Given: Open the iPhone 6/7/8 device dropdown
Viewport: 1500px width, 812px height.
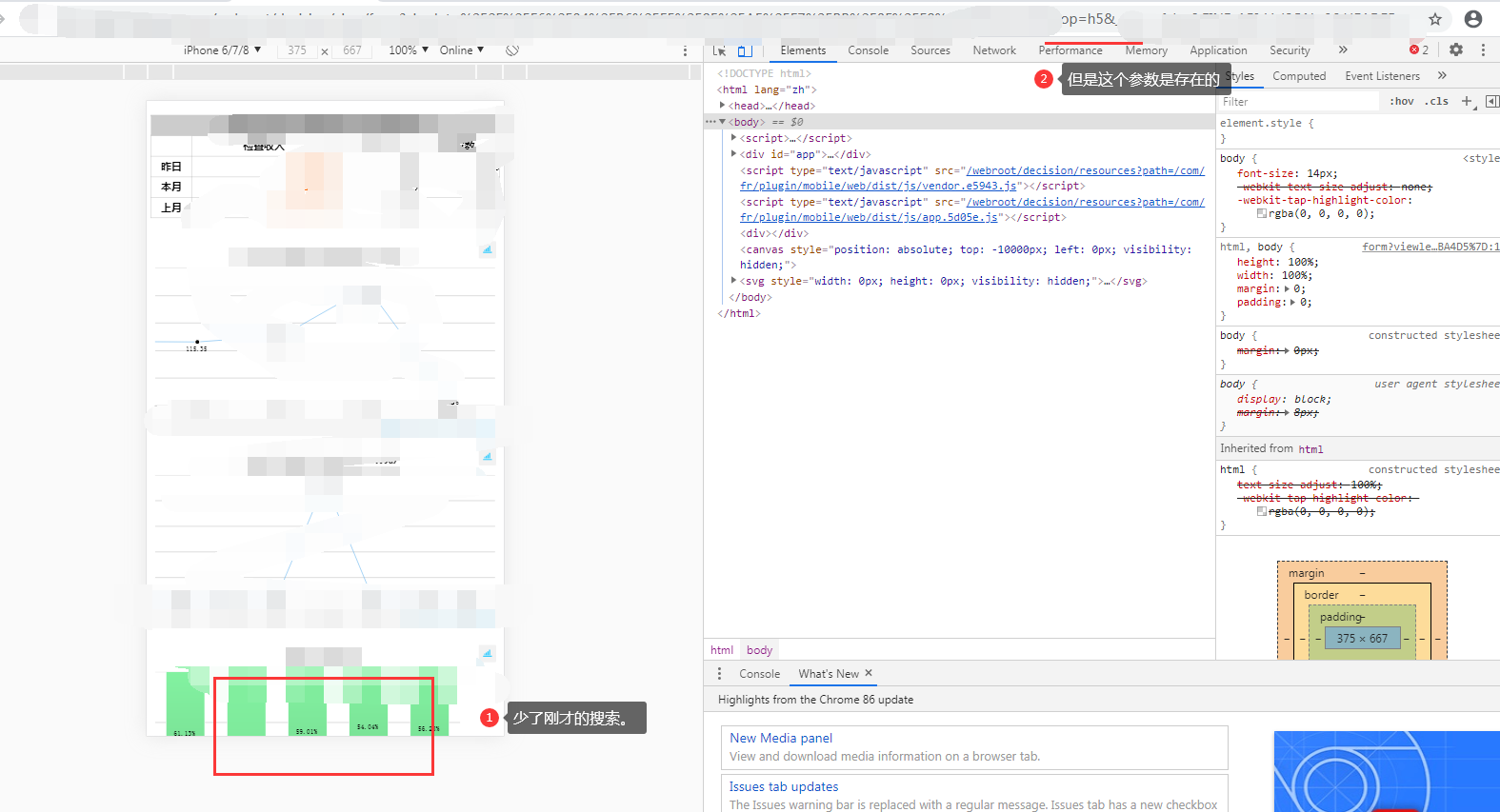Looking at the screenshot, I should tap(222, 50).
